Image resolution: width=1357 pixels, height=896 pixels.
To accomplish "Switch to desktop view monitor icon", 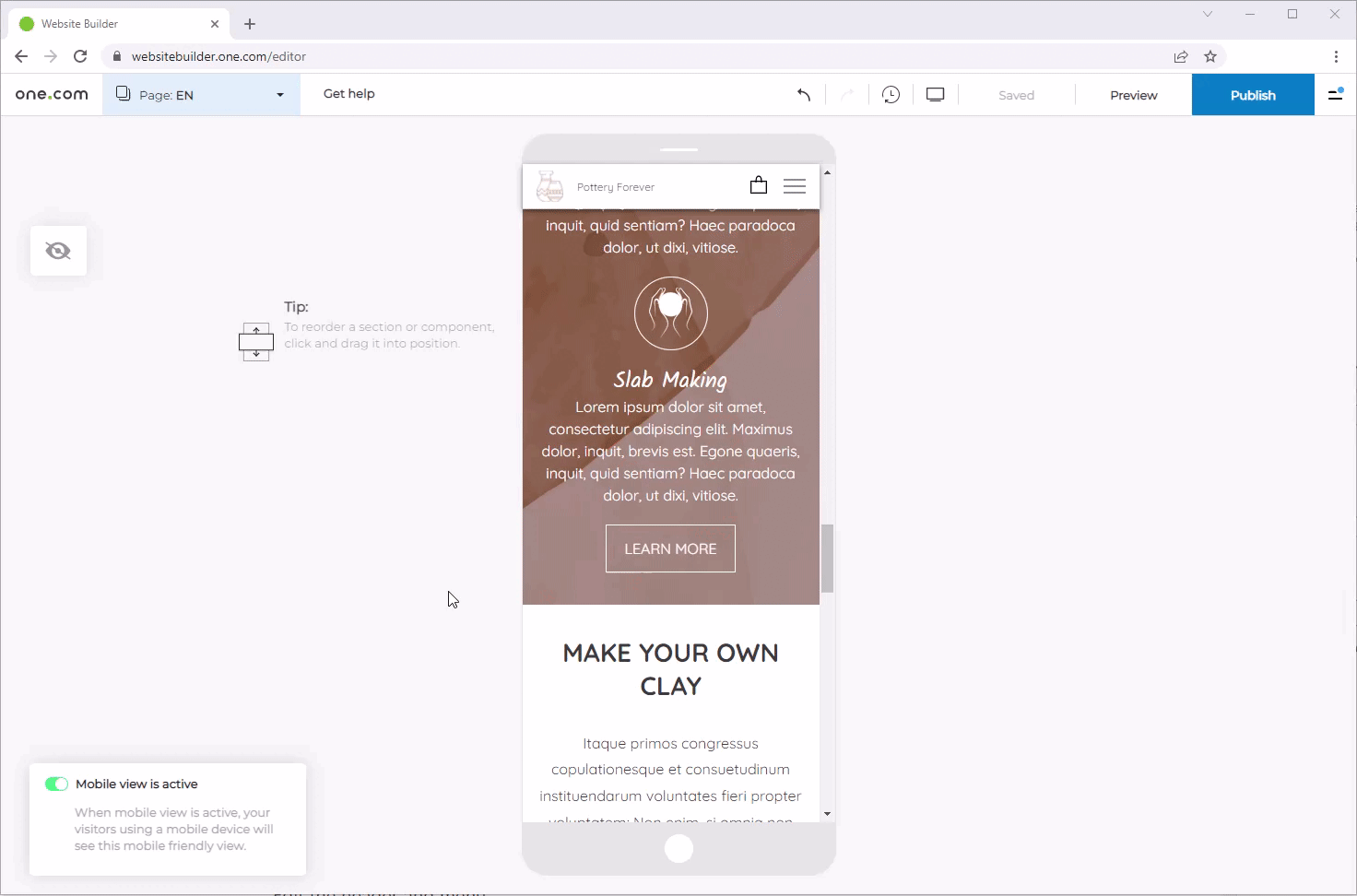I will pos(935,95).
